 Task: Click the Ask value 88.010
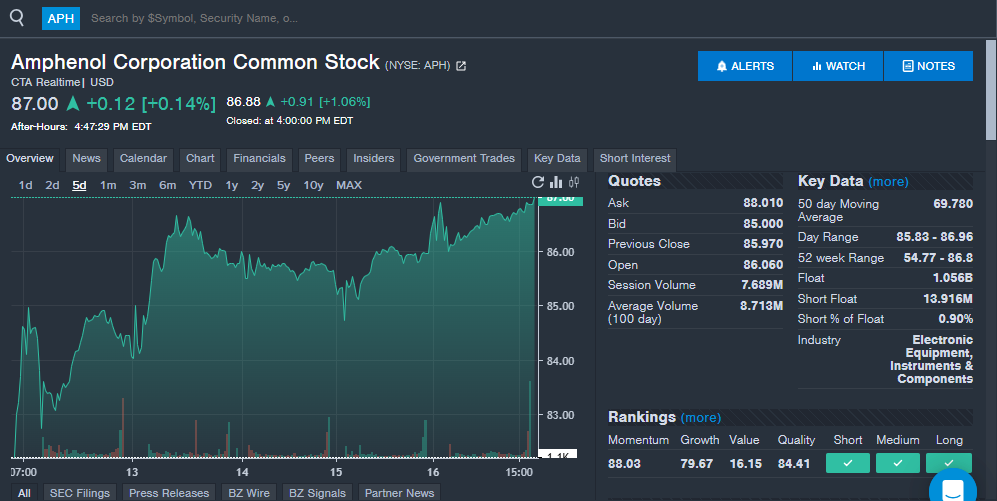[x=763, y=203]
